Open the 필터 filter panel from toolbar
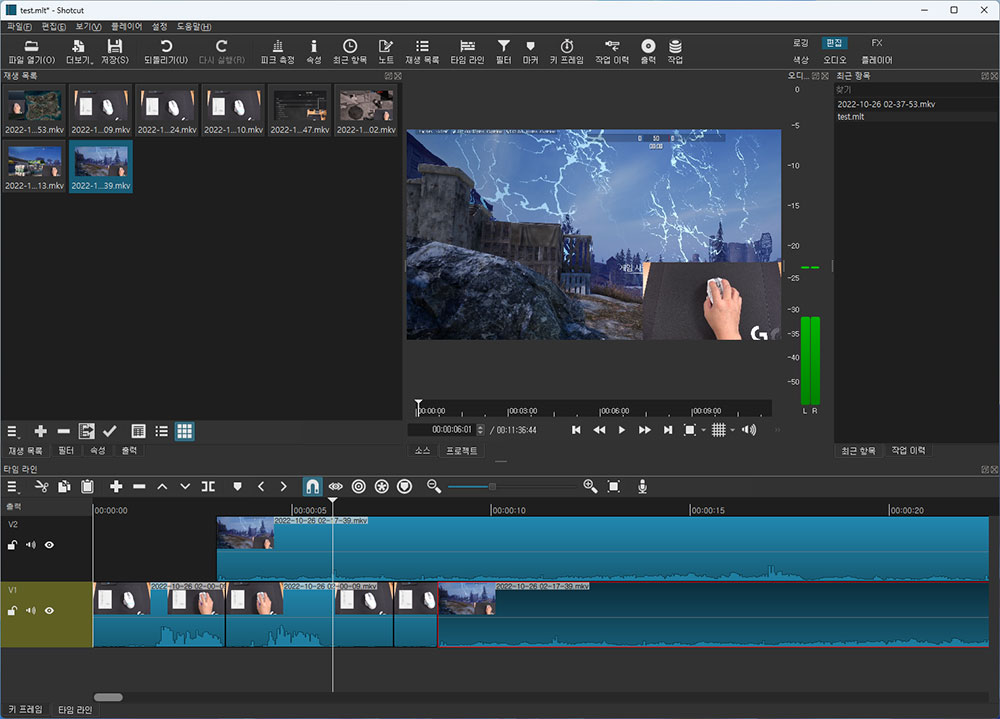This screenshot has width=1000, height=719. 504,52
